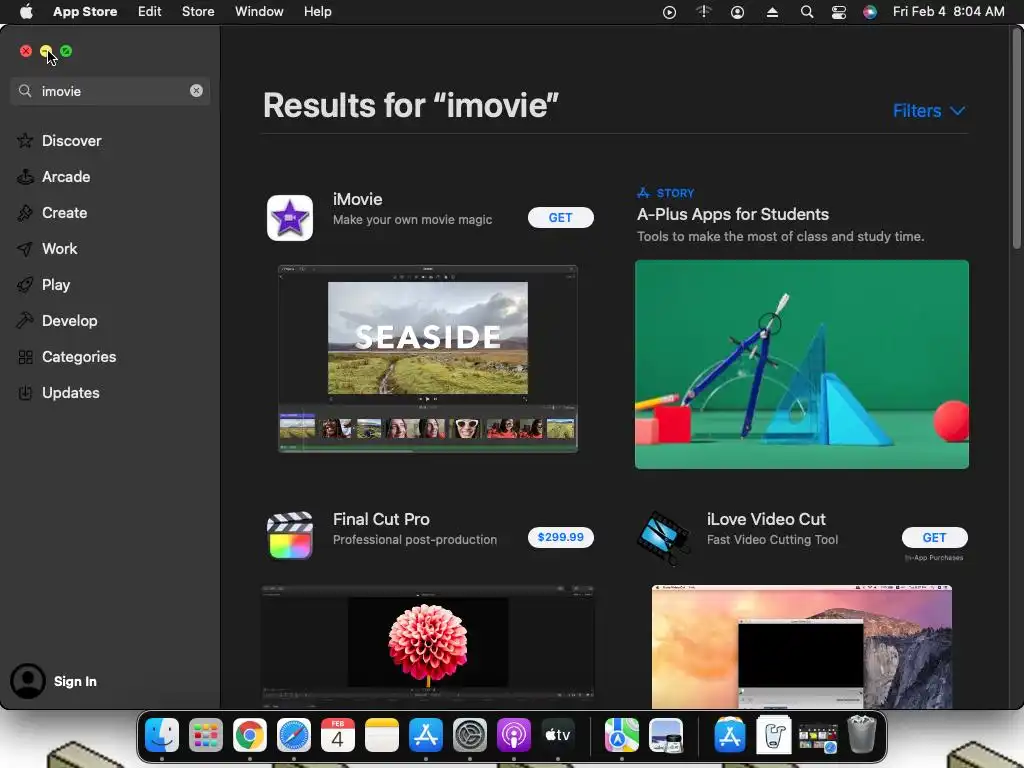Open Finder from the dock
Screen dimensions: 1024x768
pos(161,735)
